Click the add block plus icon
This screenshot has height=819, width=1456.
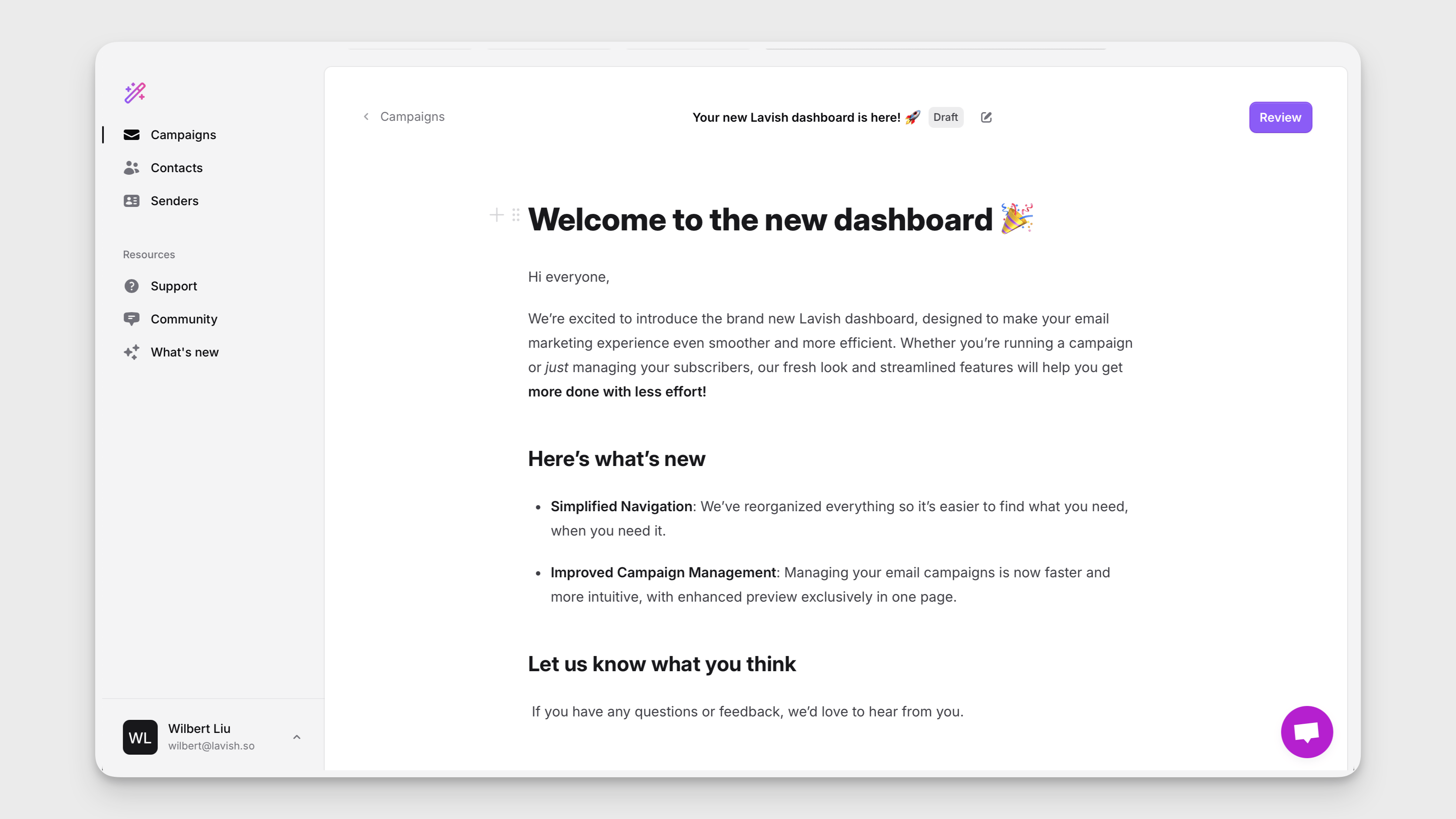[x=497, y=214]
